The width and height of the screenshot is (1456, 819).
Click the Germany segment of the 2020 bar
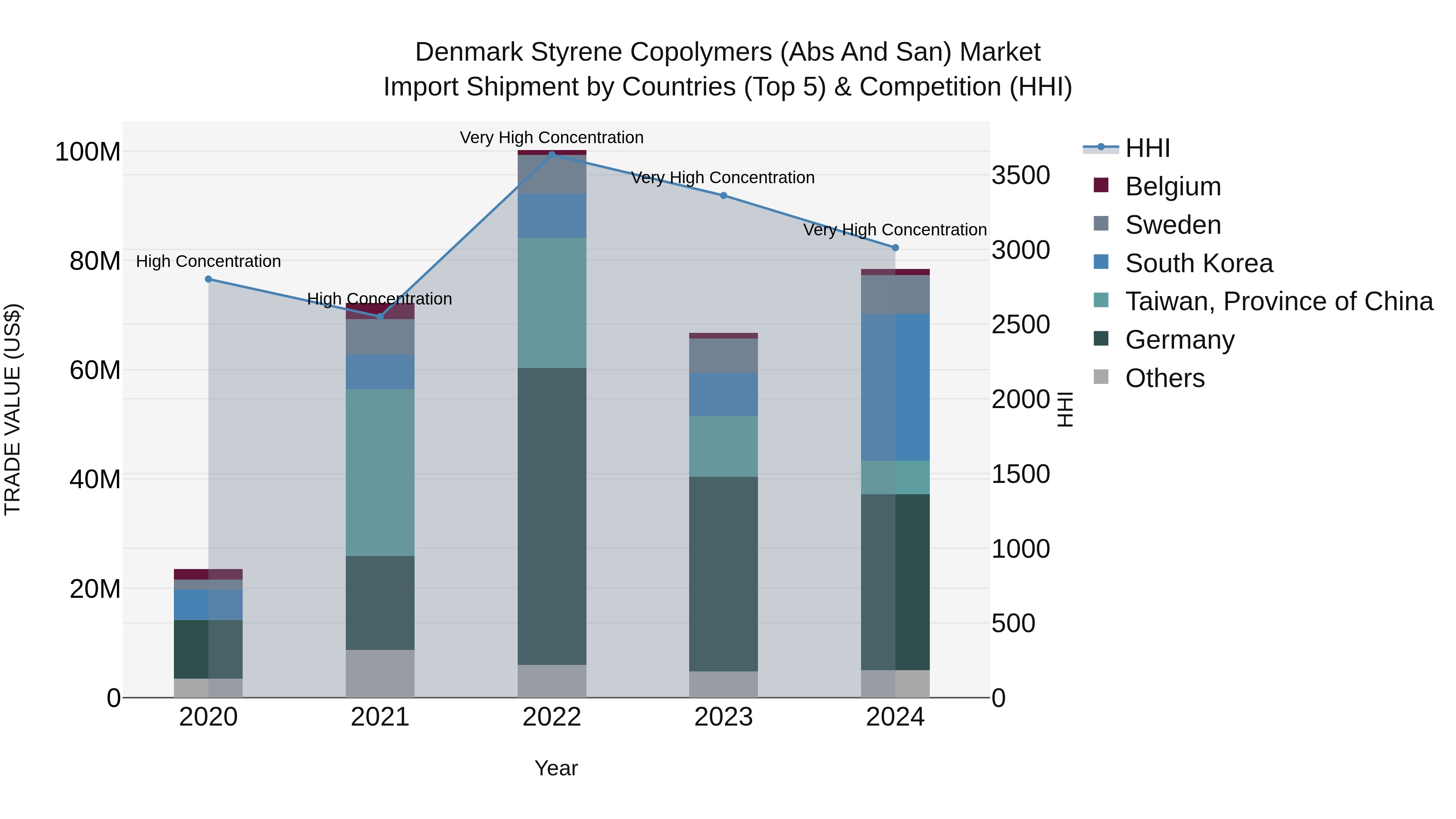pos(209,650)
